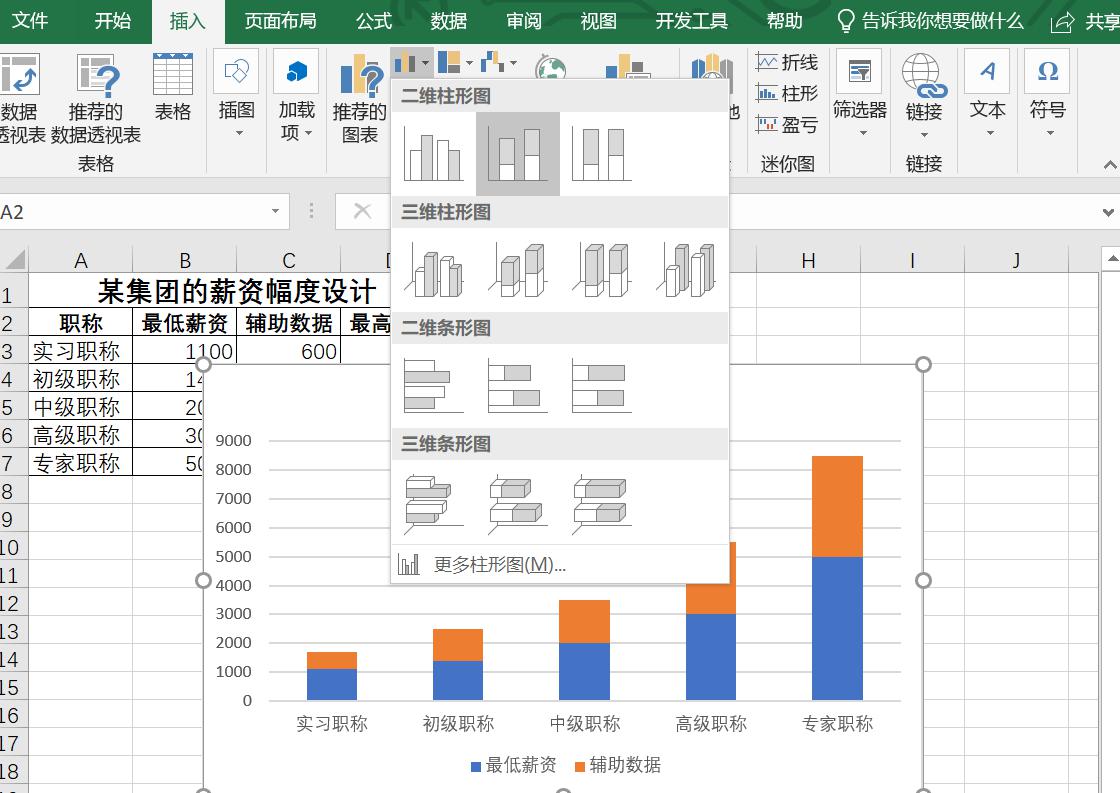This screenshot has height=793, width=1120.
Task: Switch to the 视图 tab
Action: click(x=599, y=21)
